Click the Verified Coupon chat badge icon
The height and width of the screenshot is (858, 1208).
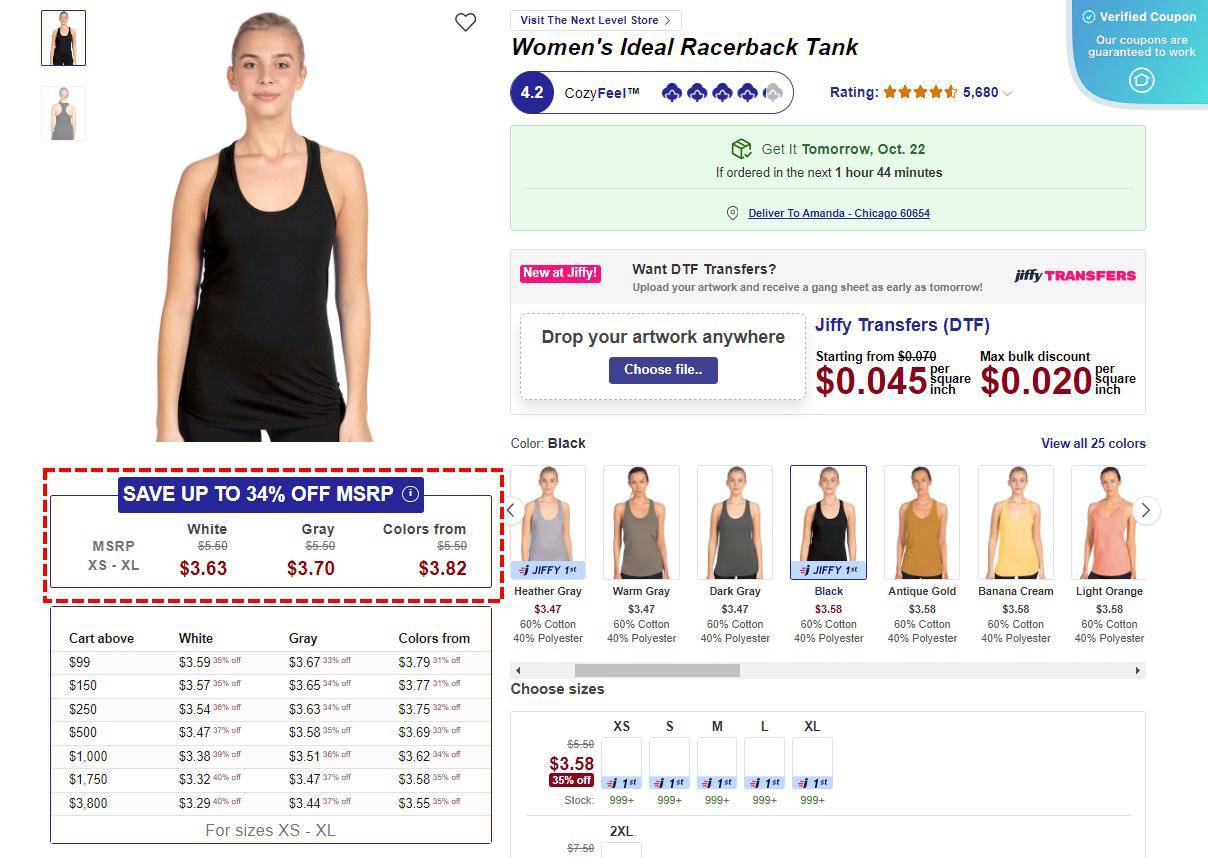(1141, 80)
